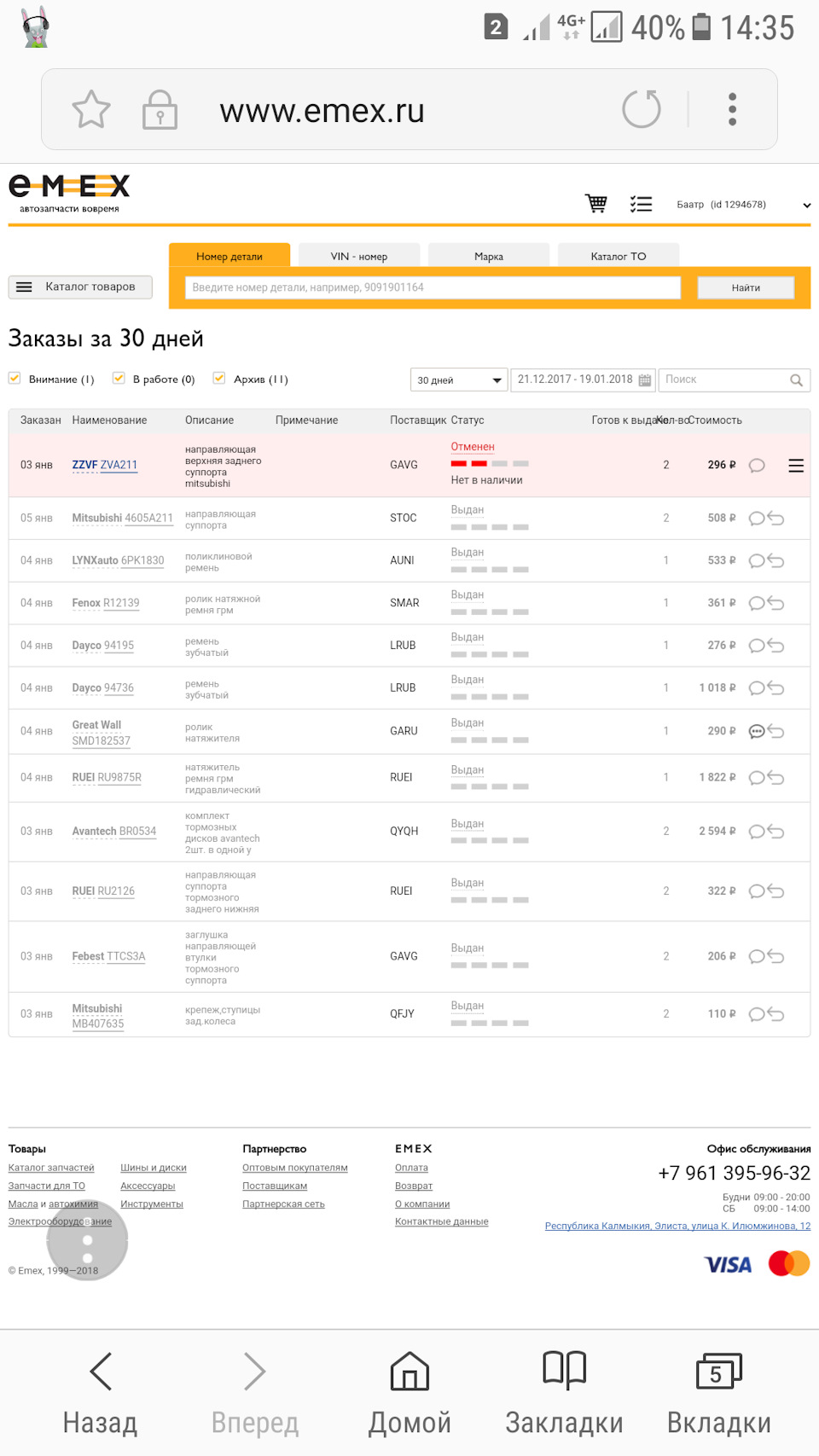Open row menu for ZZVF ZVA211 order
This screenshot has height=1456, width=819.
point(796,466)
